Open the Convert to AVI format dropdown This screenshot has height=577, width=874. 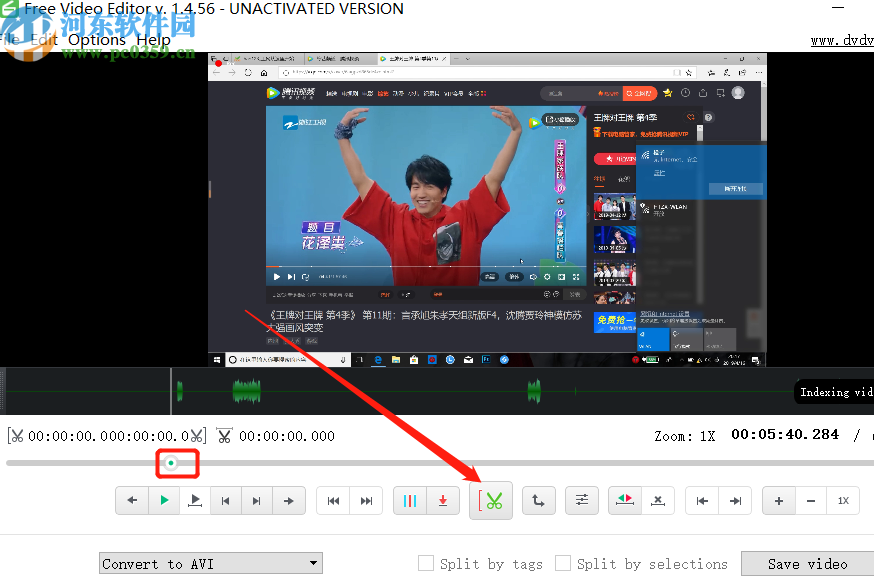pyautogui.click(x=210, y=563)
